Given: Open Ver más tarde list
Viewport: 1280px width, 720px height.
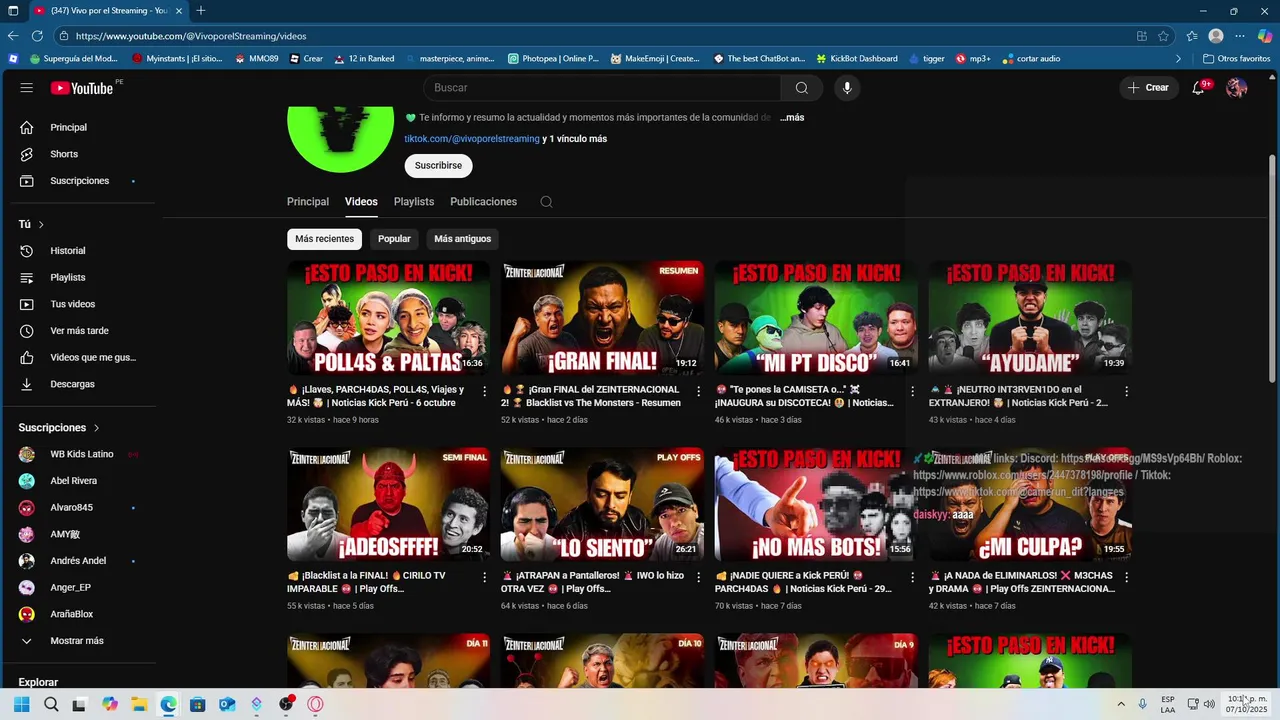Looking at the screenshot, I should tap(78, 331).
